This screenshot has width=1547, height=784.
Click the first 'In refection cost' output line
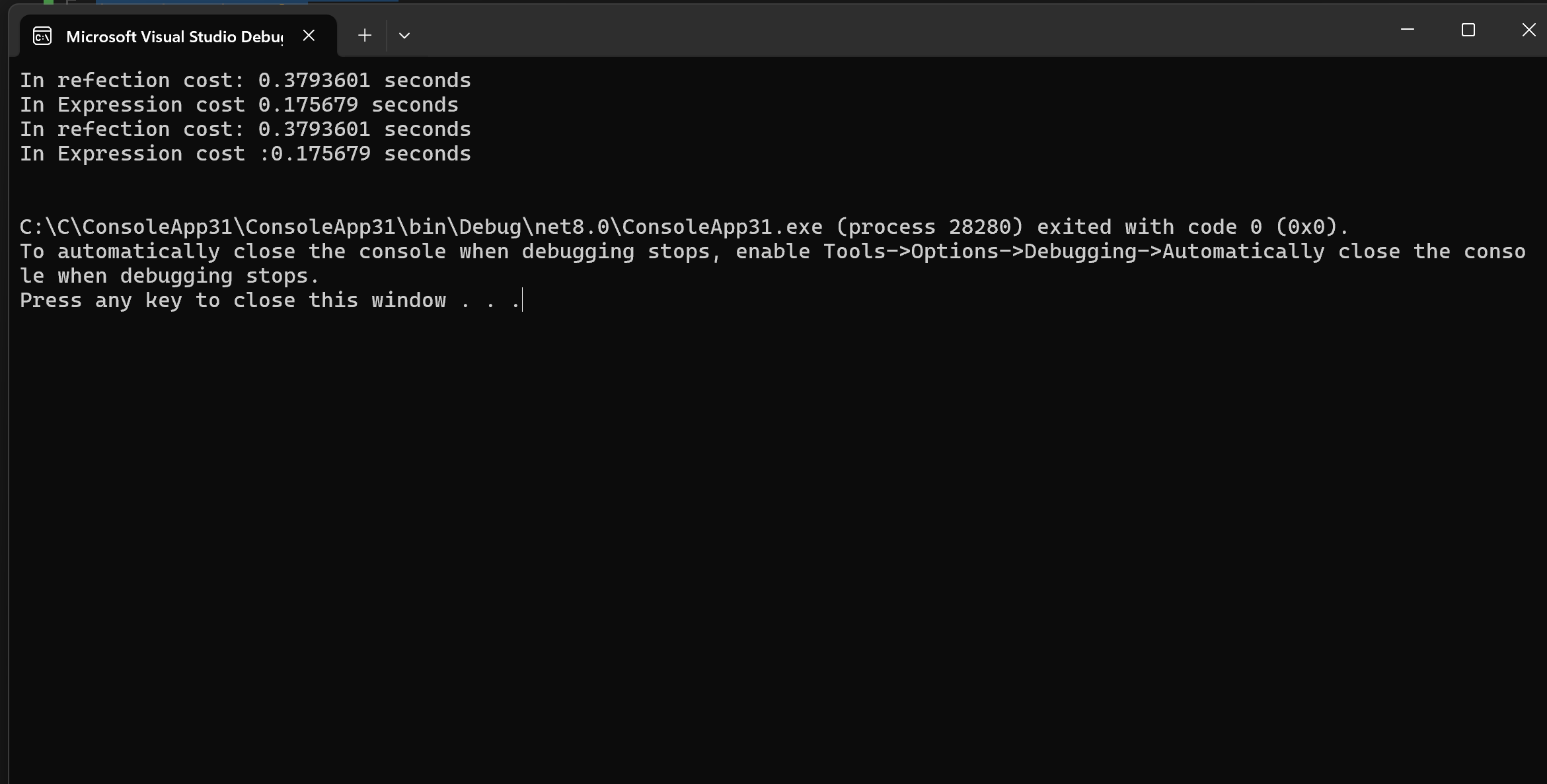[x=245, y=81]
